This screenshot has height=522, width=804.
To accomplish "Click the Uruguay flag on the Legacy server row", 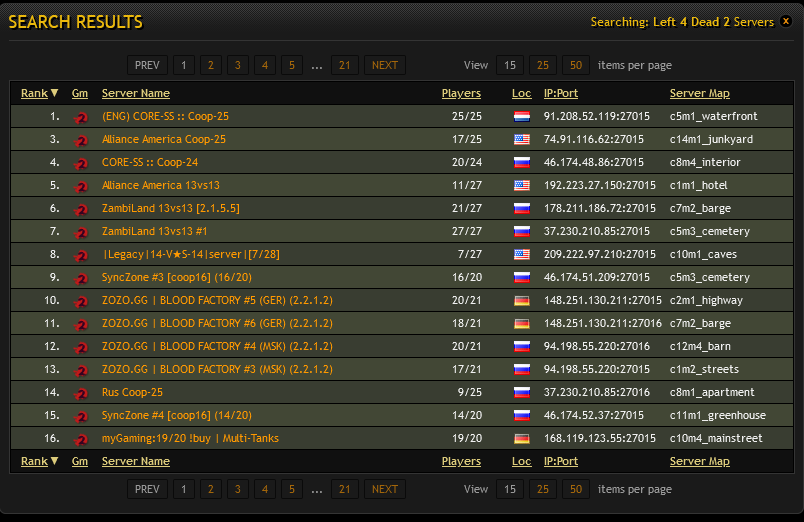I will [x=521, y=254].
